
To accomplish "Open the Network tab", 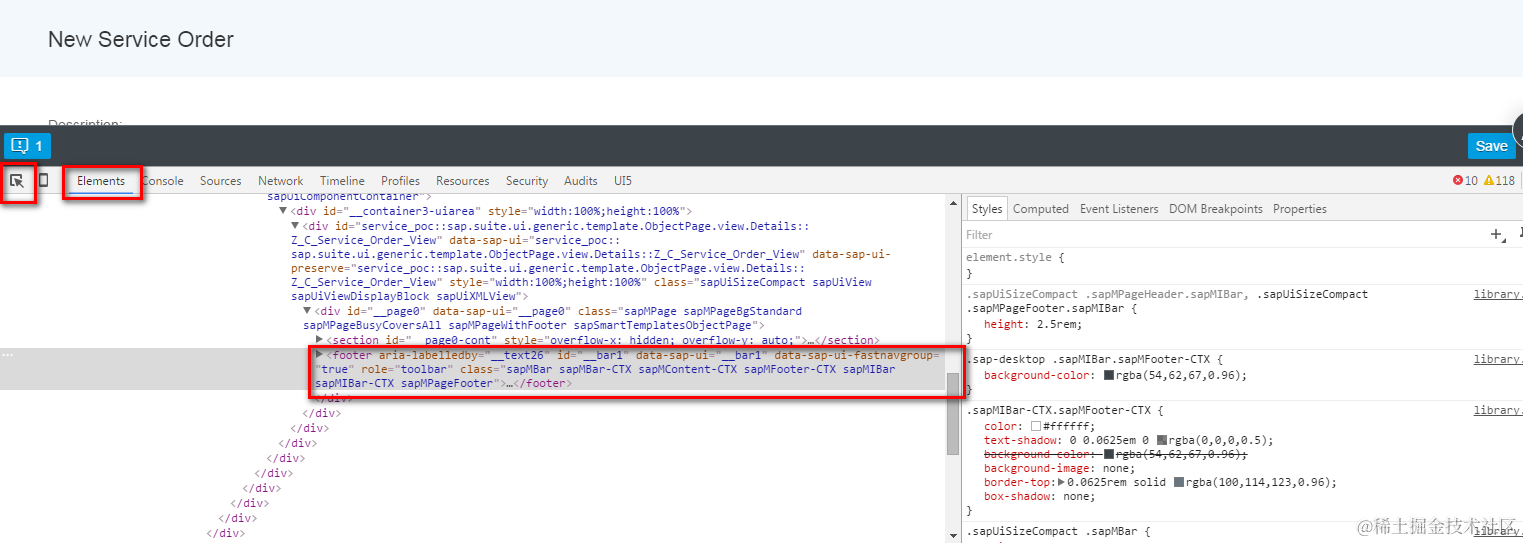I will (280, 181).
